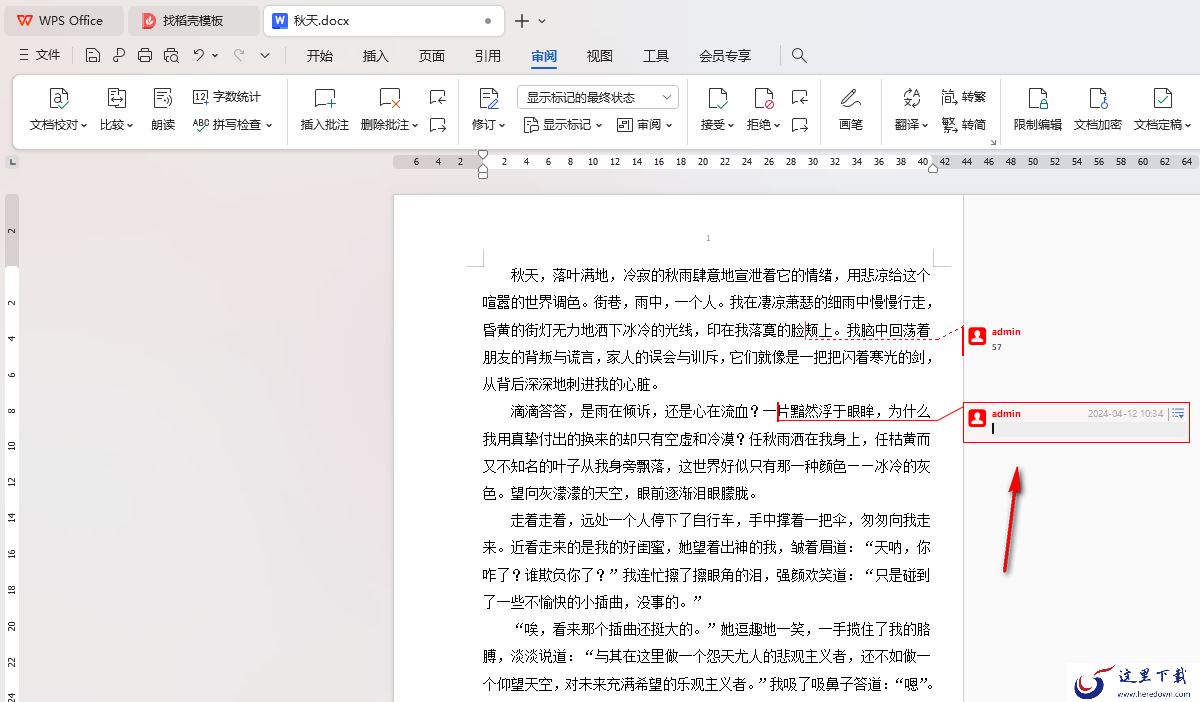Screen dimensions: 1200x702
Task: Click inside the active admin comment text field
Action: (x=1087, y=429)
